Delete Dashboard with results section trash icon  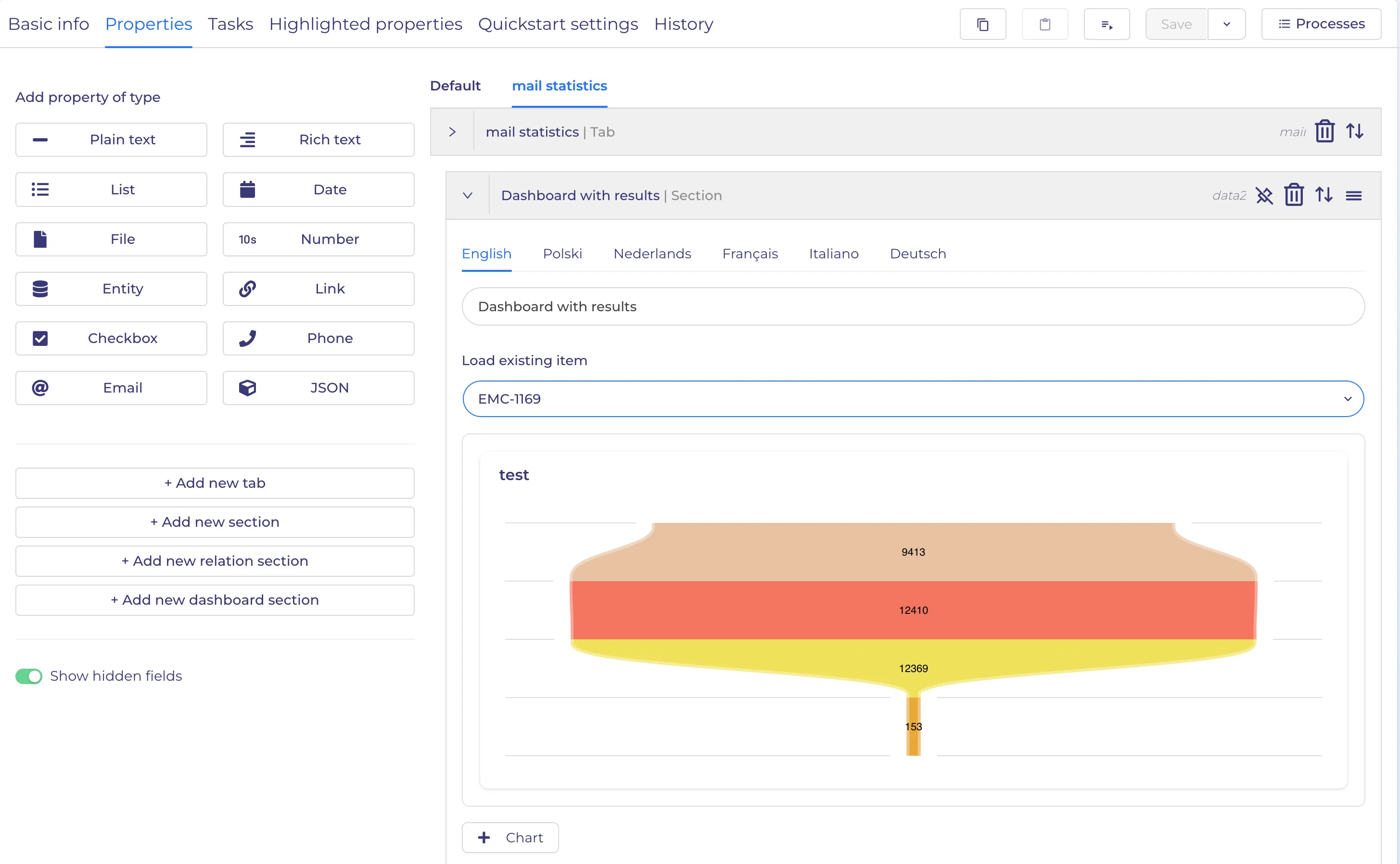1294,195
